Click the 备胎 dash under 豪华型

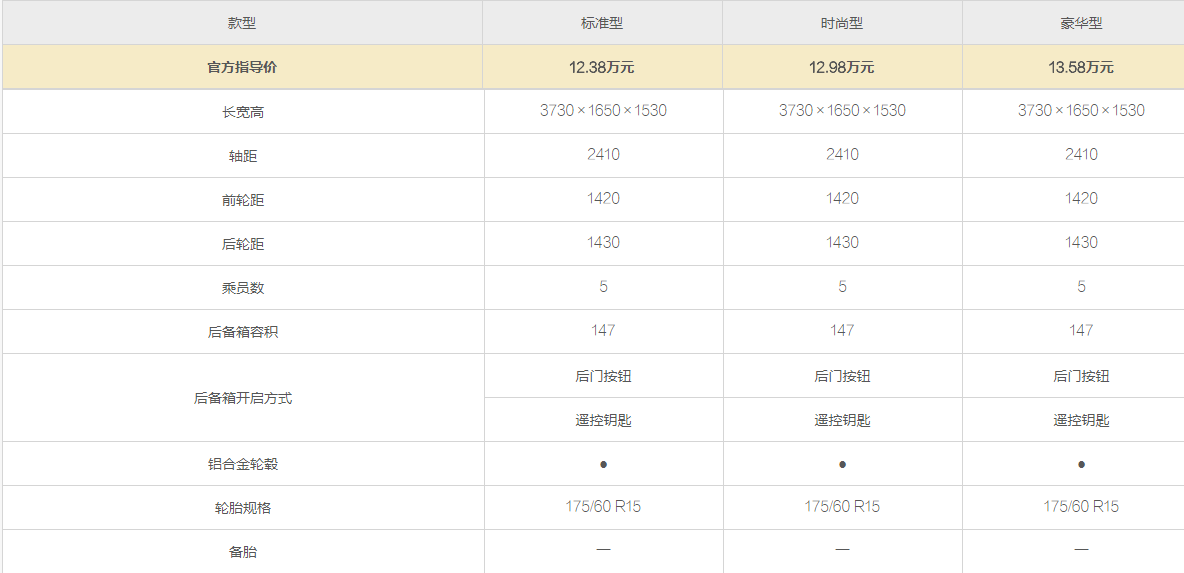point(1081,550)
